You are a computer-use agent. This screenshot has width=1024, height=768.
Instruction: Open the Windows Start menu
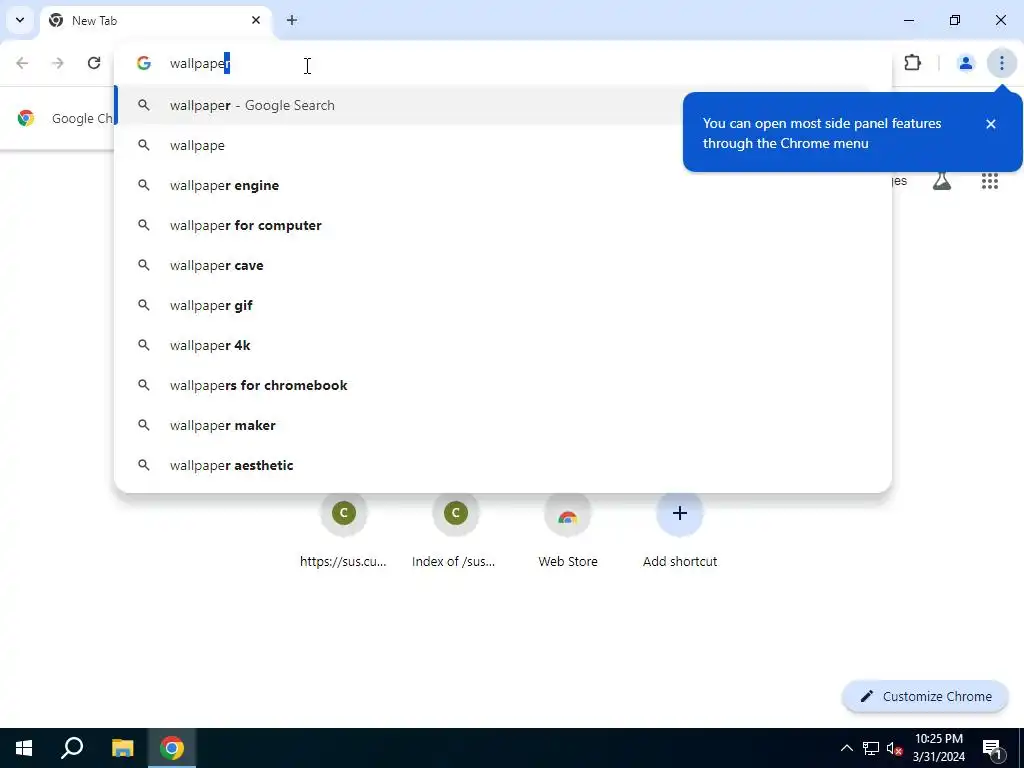point(24,748)
